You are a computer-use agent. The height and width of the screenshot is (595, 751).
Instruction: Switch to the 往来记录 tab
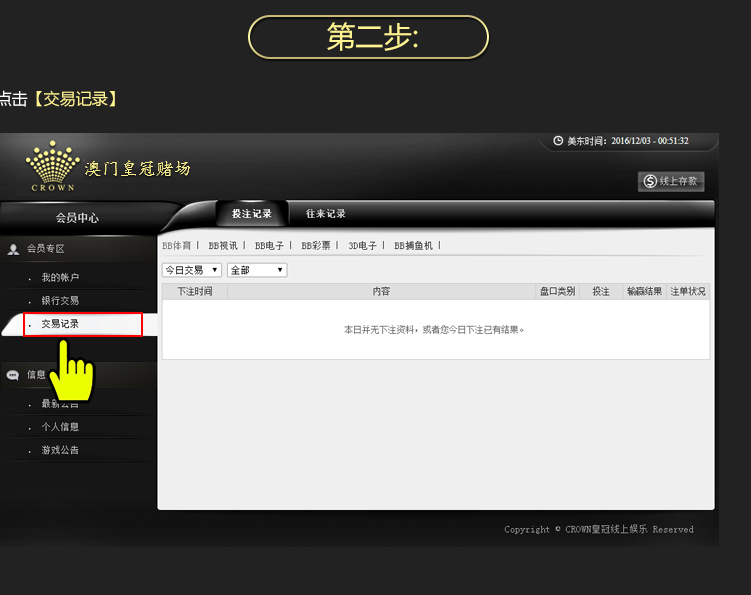(x=326, y=214)
